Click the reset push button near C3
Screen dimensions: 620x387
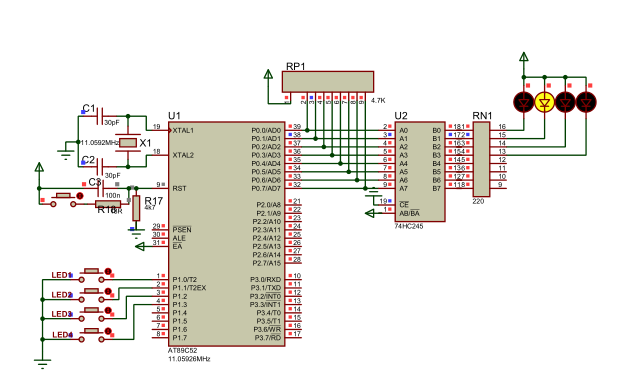(63, 200)
